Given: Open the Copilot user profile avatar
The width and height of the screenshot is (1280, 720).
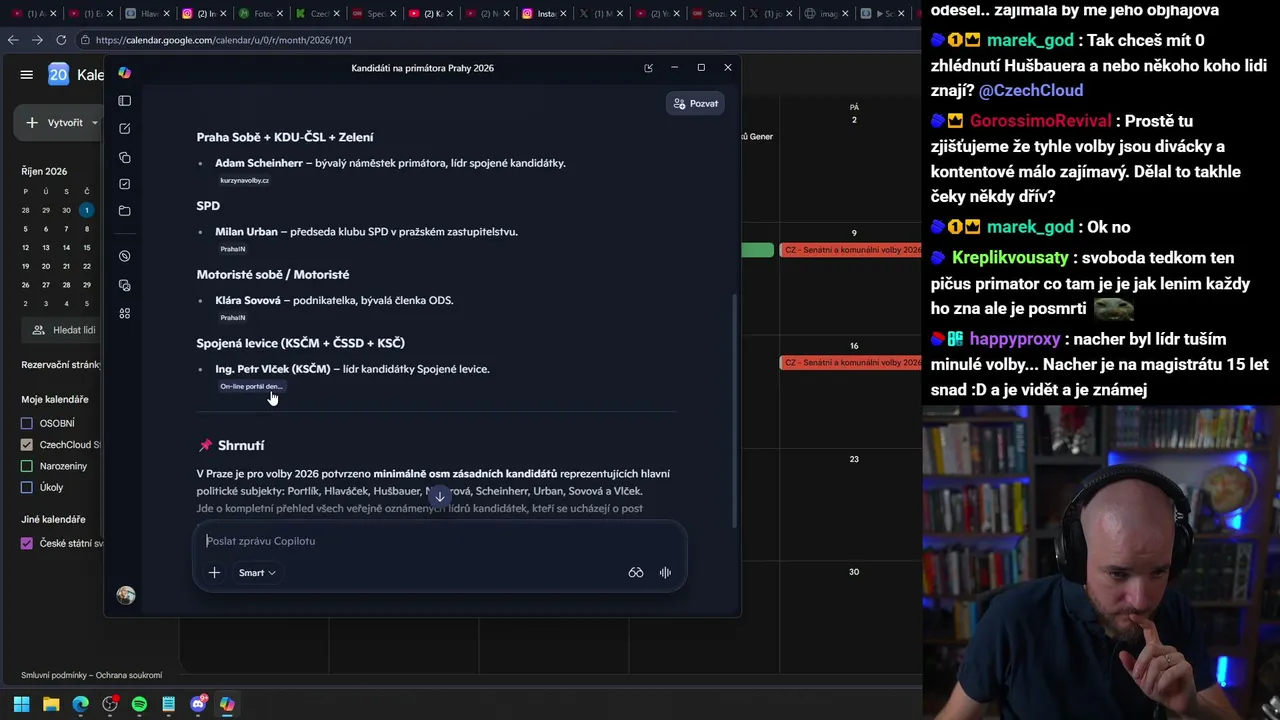Looking at the screenshot, I should pyautogui.click(x=125, y=595).
